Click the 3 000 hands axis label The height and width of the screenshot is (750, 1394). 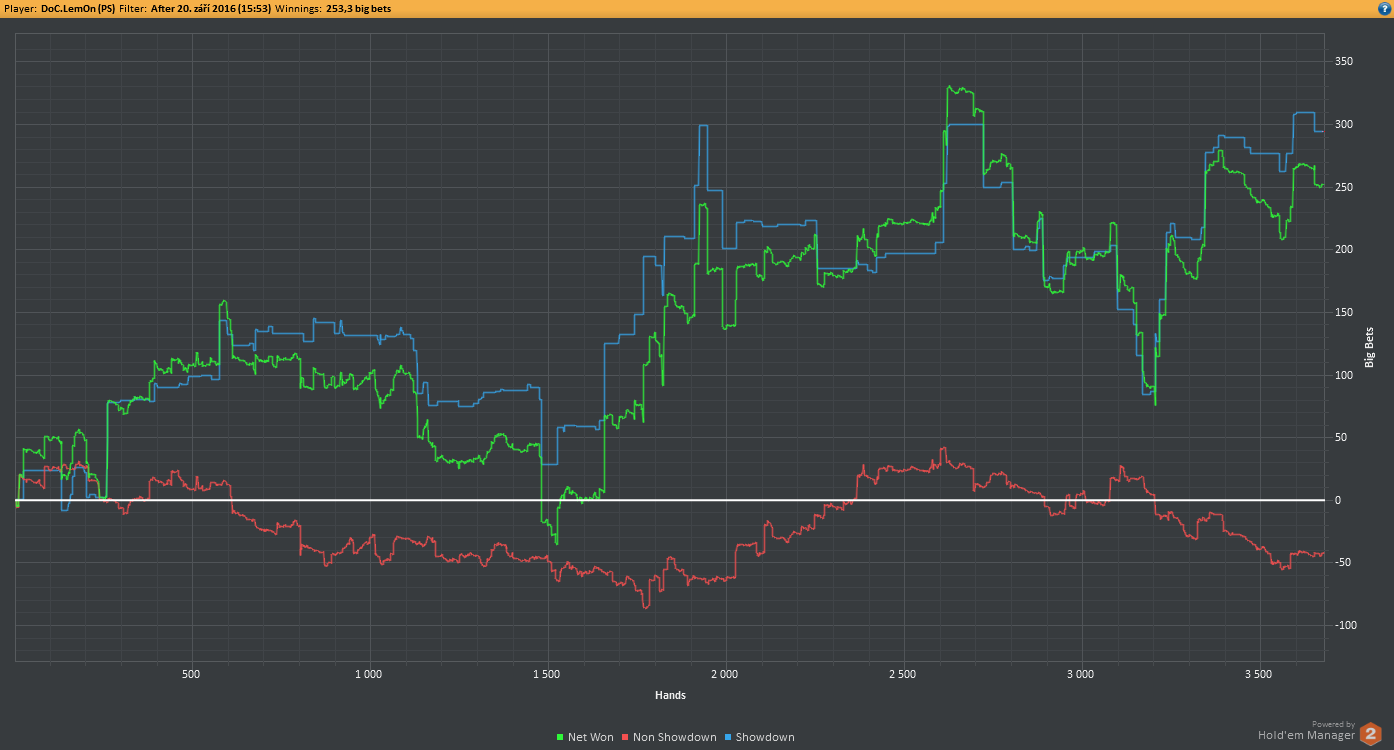tap(1081, 673)
